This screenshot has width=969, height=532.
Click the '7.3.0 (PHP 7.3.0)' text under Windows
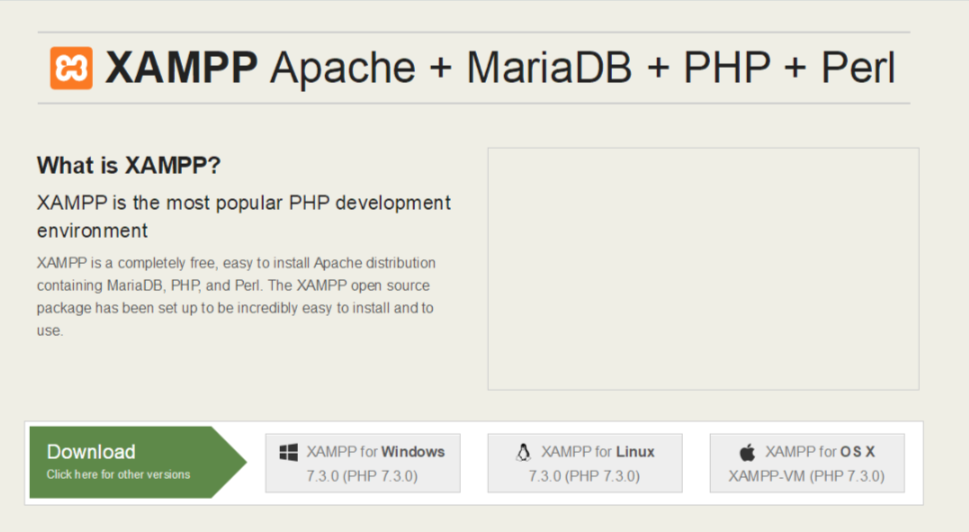point(362,476)
